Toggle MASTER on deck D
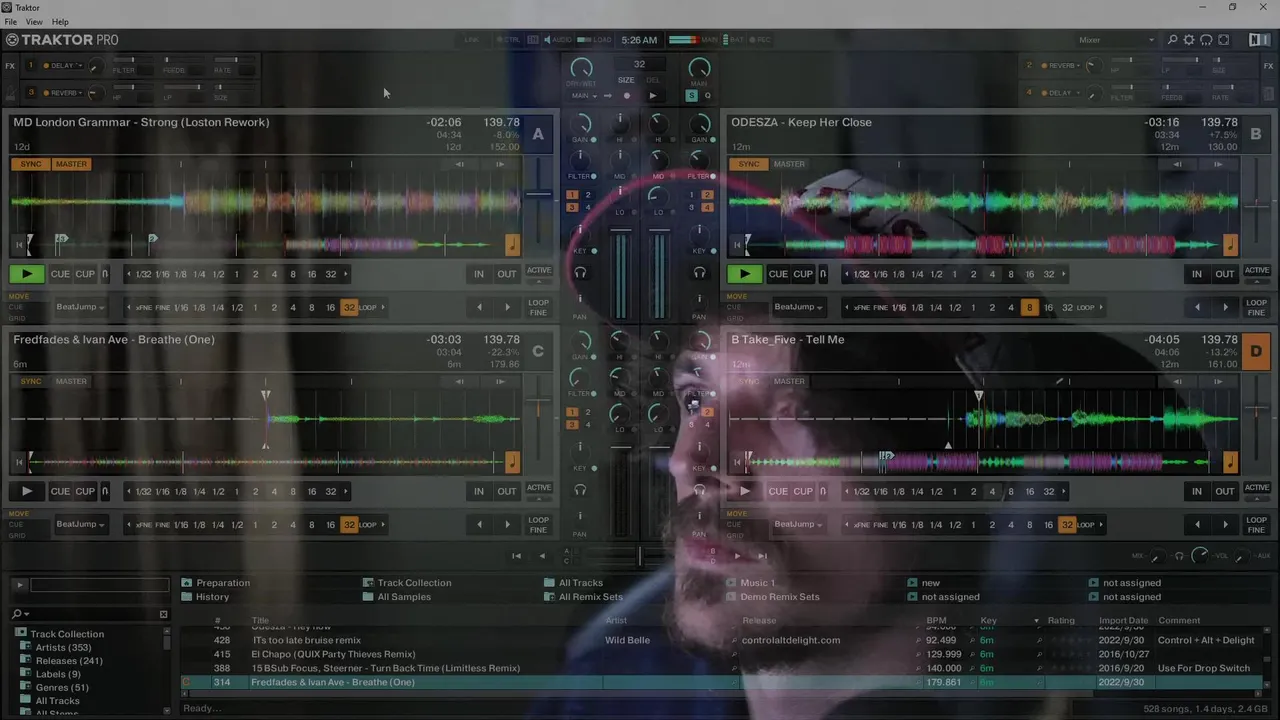This screenshot has width=1280, height=720. click(789, 381)
